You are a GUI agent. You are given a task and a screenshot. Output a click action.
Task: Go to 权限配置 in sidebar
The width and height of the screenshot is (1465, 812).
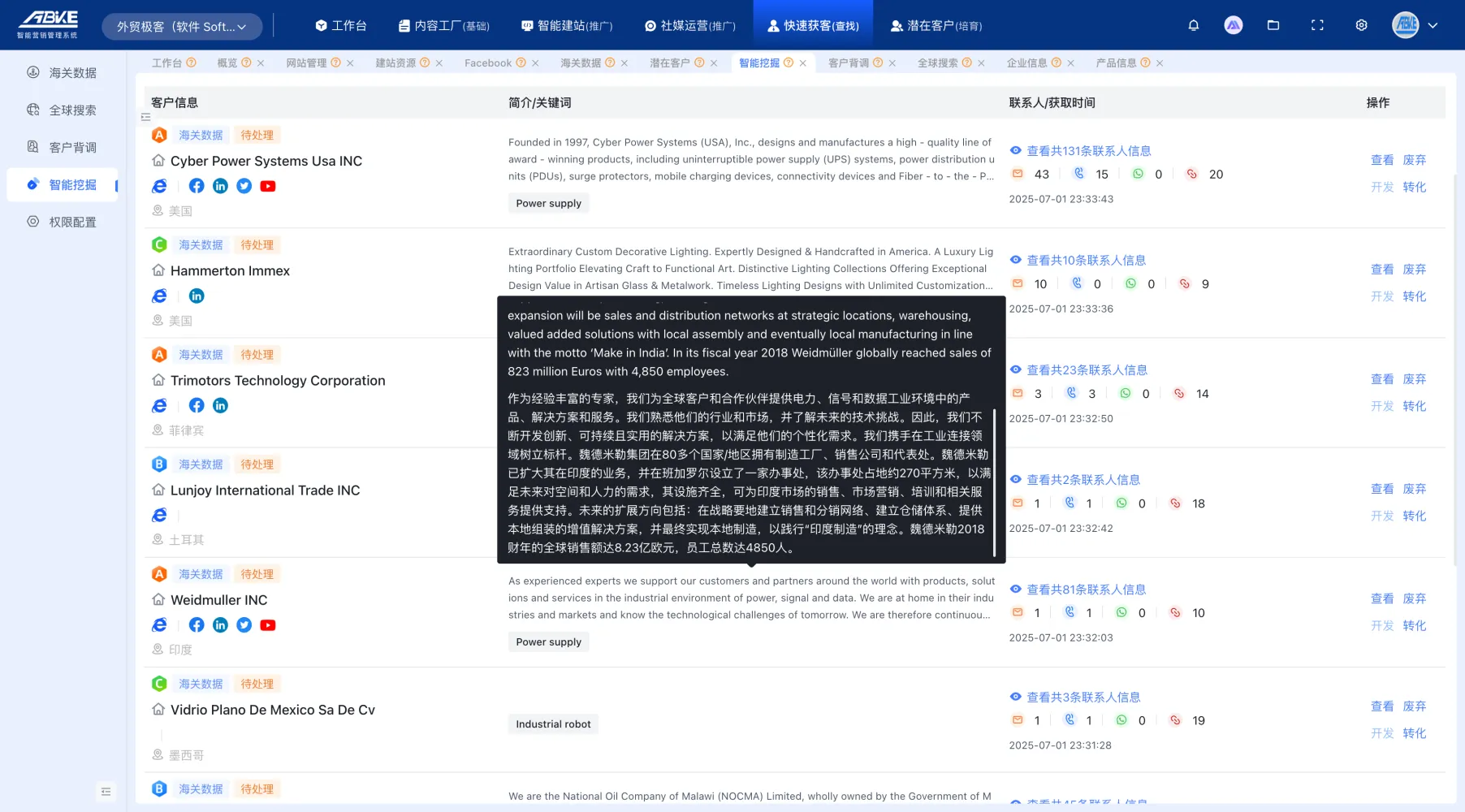(63, 222)
